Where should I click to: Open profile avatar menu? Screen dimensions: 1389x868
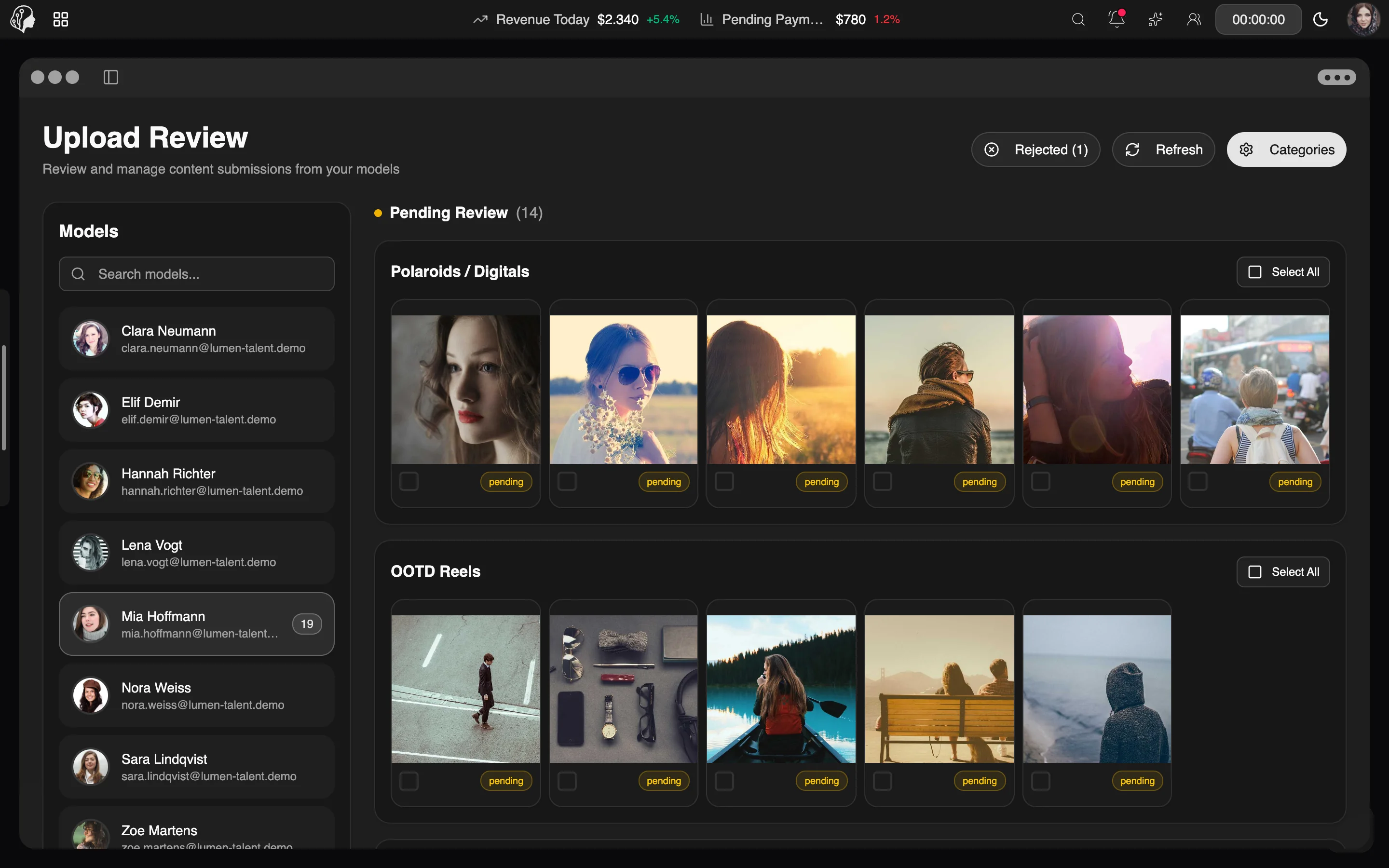click(1363, 19)
